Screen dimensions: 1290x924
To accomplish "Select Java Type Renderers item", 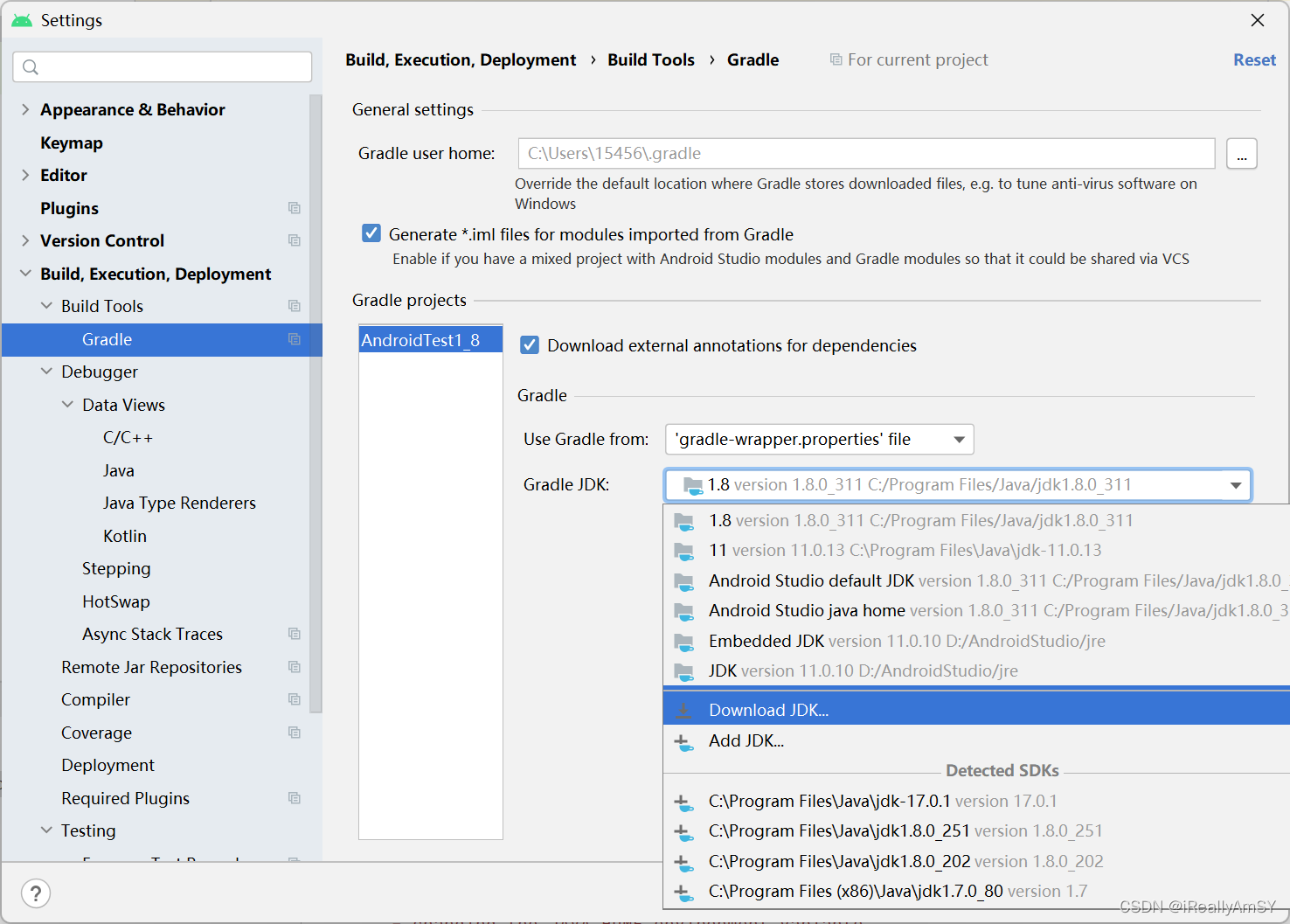I will tap(179, 503).
